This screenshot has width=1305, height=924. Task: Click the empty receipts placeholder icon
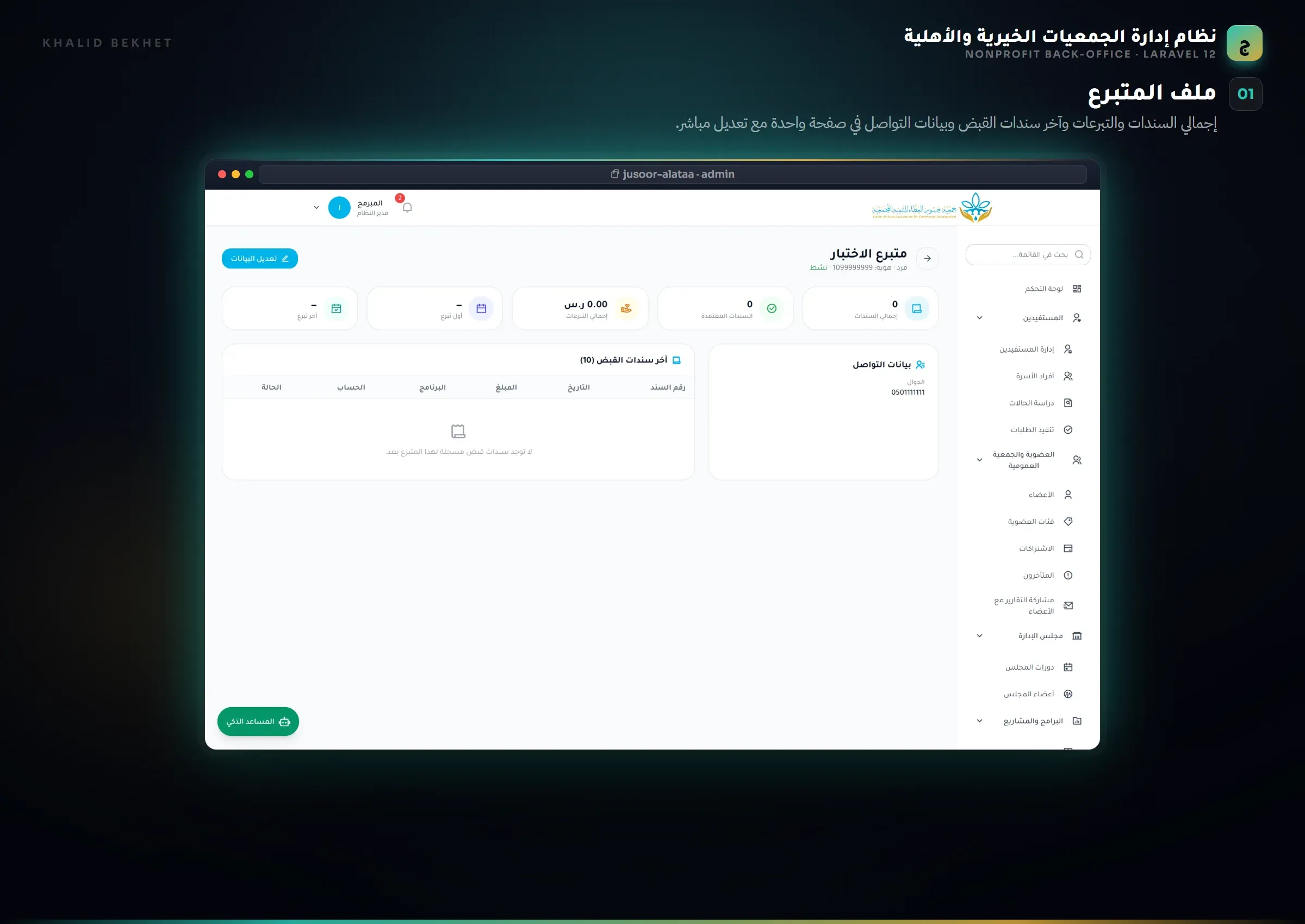[458, 431]
